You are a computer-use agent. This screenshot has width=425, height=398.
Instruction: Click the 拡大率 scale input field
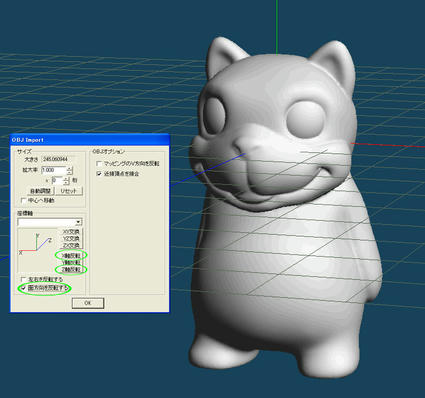[x=54, y=170]
